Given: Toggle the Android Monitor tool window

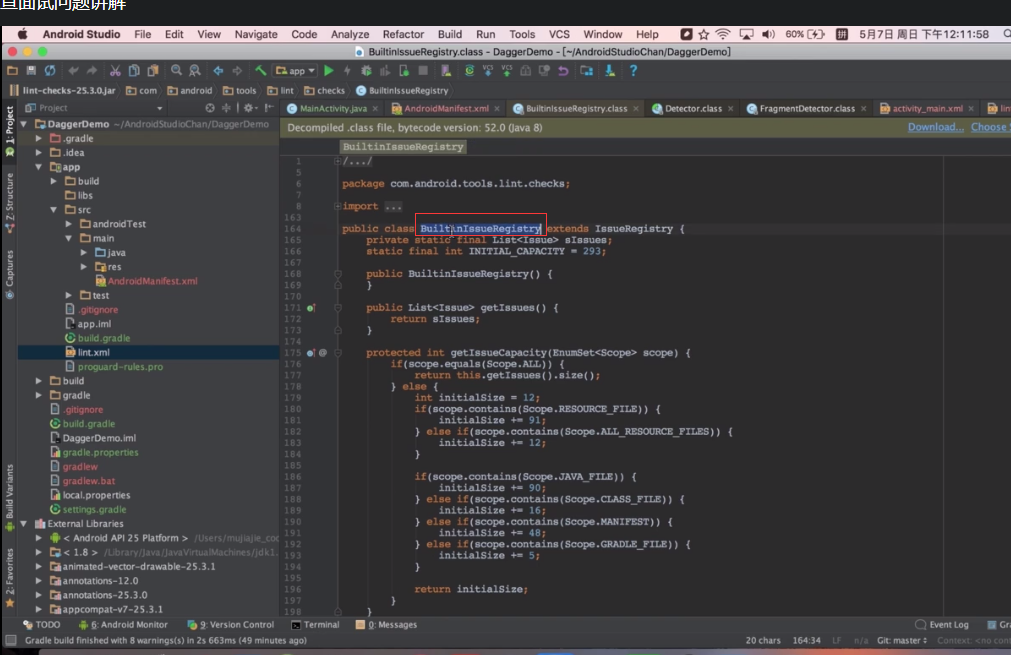Looking at the screenshot, I should (x=123, y=625).
